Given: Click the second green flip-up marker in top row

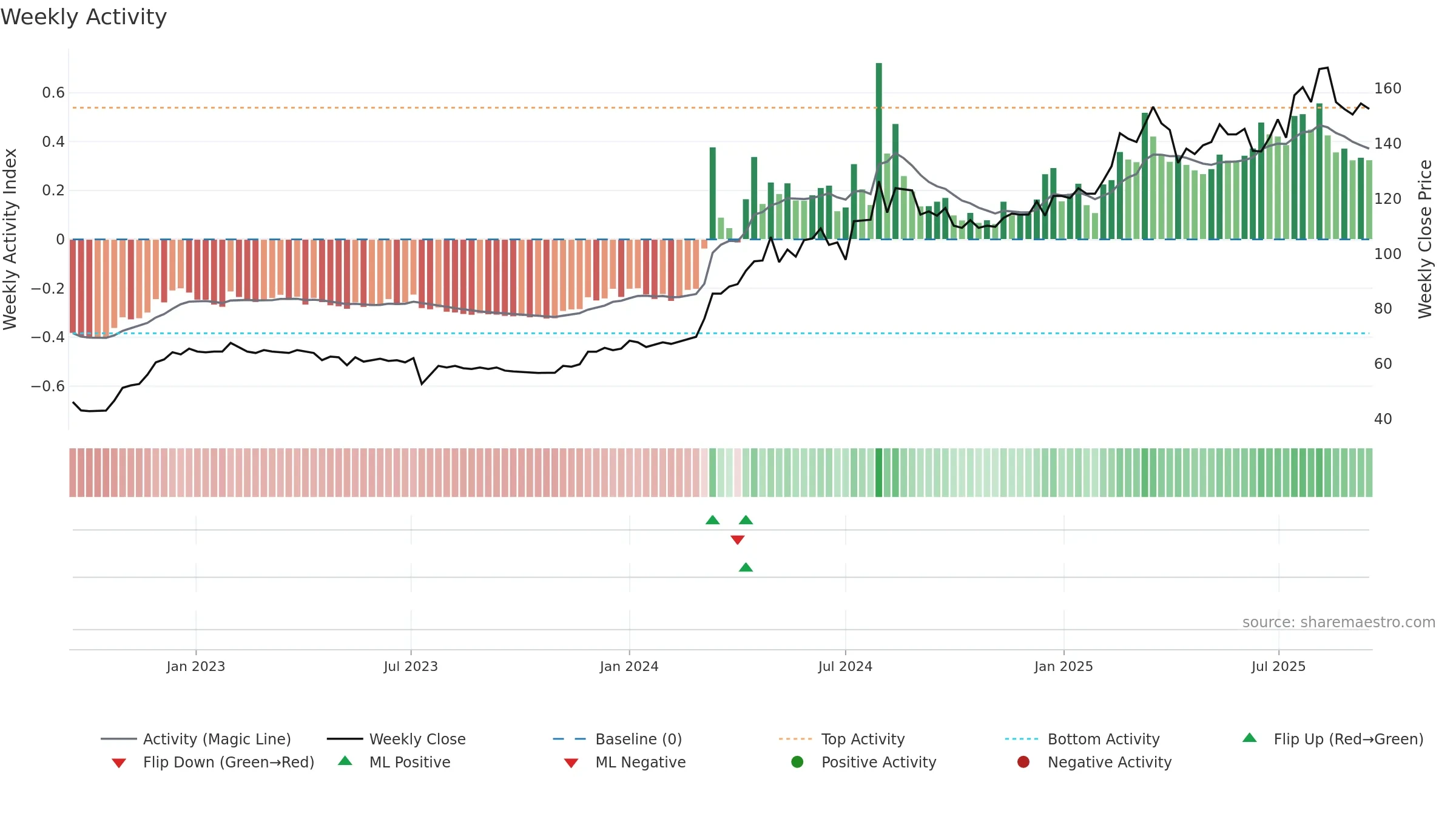Looking at the screenshot, I should coord(746,520).
